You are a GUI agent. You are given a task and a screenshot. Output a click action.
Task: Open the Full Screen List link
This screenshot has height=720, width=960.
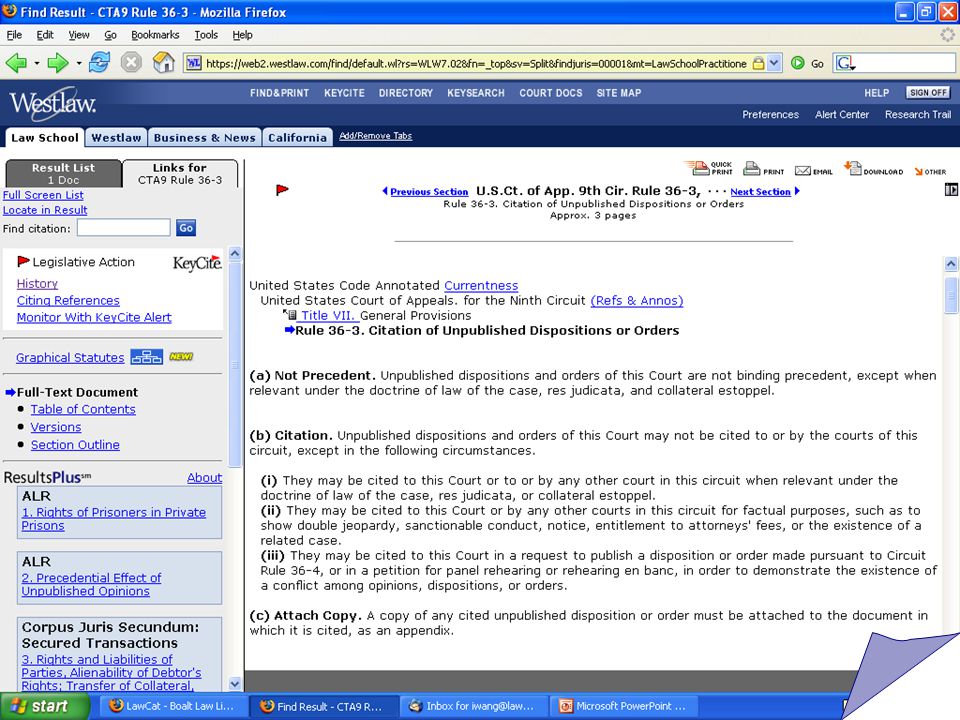tap(43, 195)
